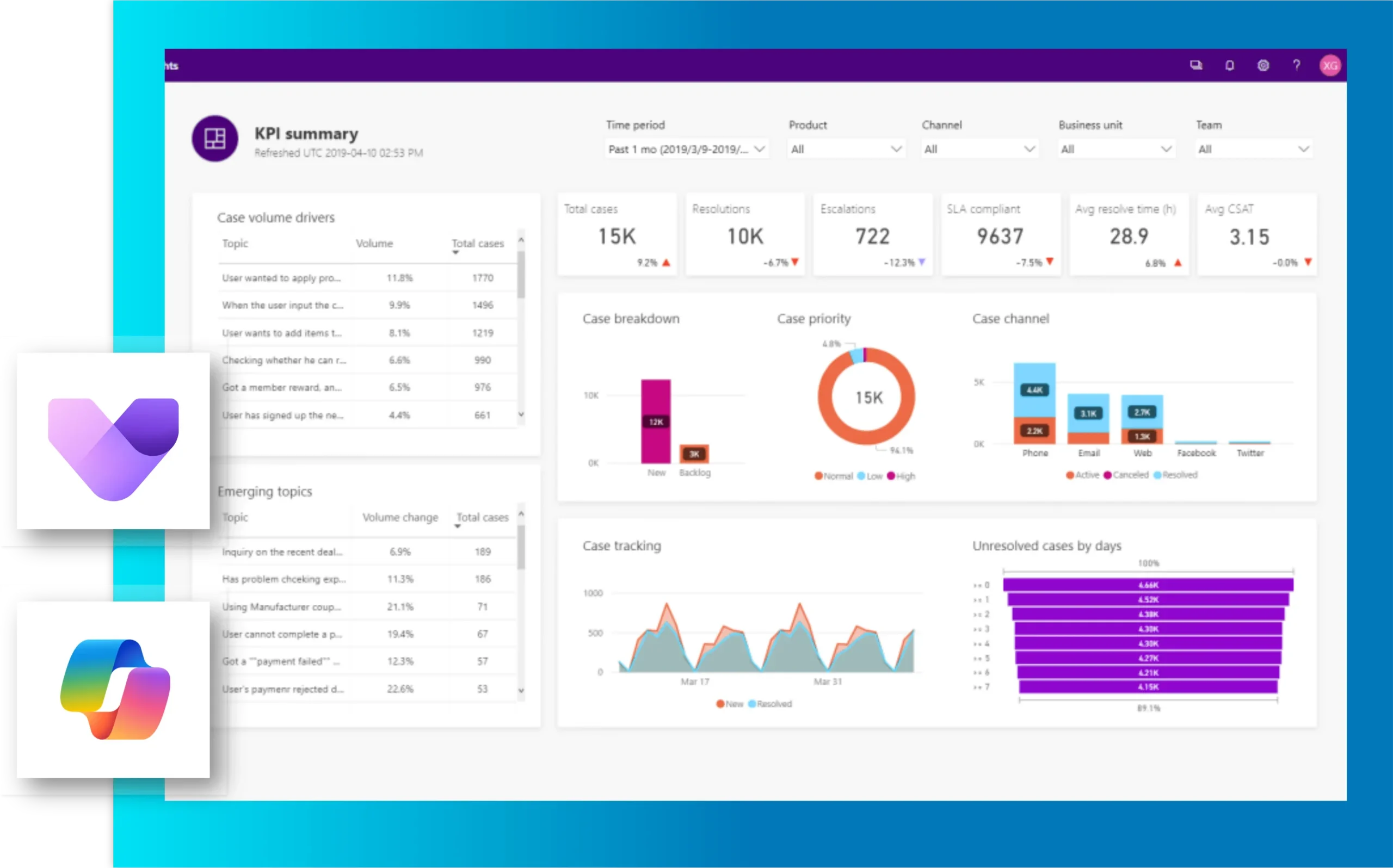Viewport: 1393px width, 868px height.
Task: Click the 4.15K funnel bar for day 7
Action: pyautogui.click(x=1148, y=686)
